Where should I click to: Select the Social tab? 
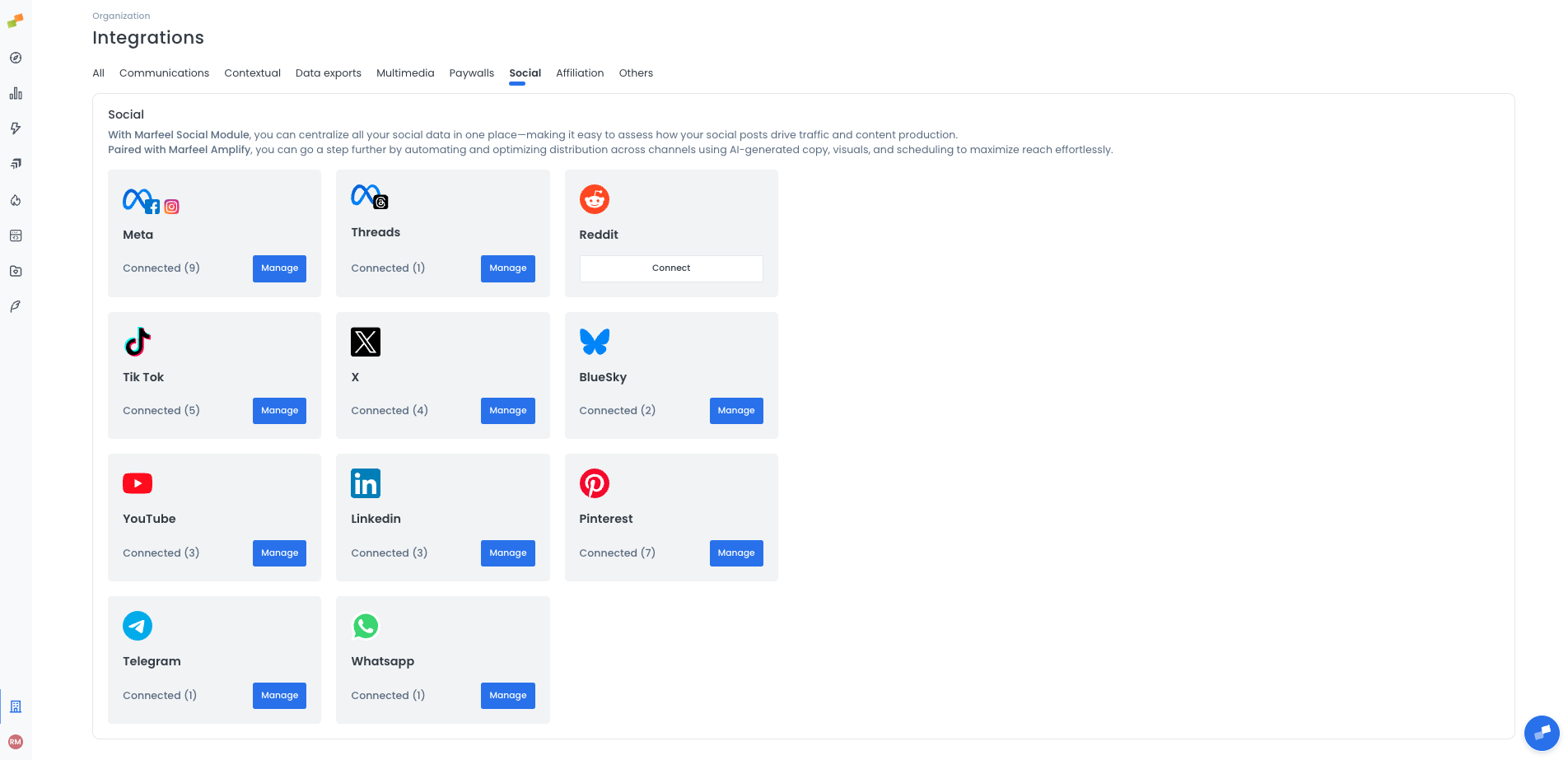click(x=525, y=73)
